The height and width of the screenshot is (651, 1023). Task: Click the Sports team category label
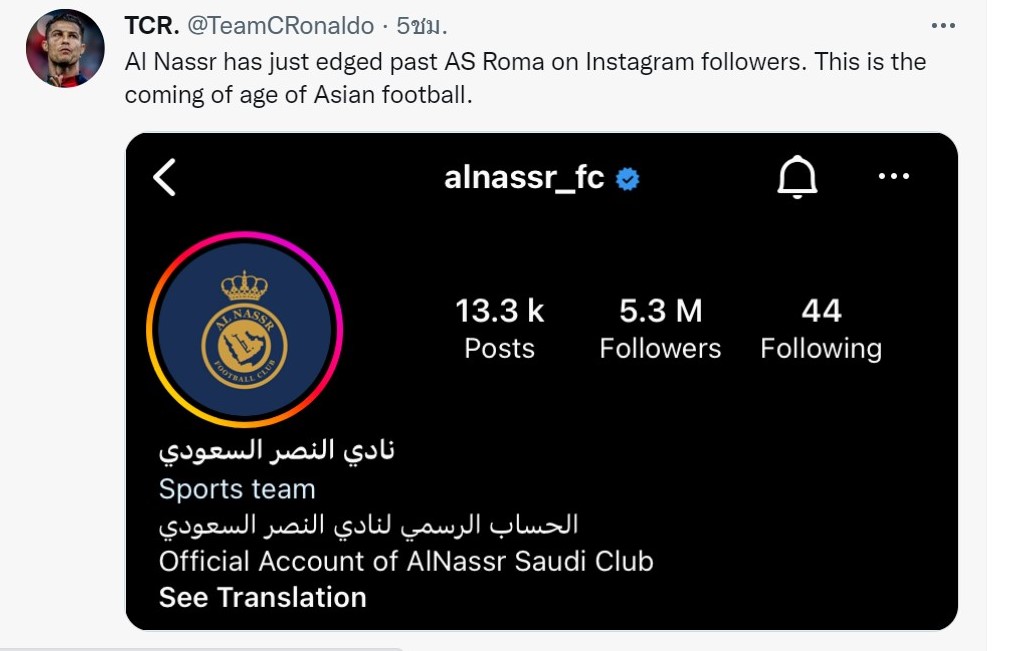(237, 489)
